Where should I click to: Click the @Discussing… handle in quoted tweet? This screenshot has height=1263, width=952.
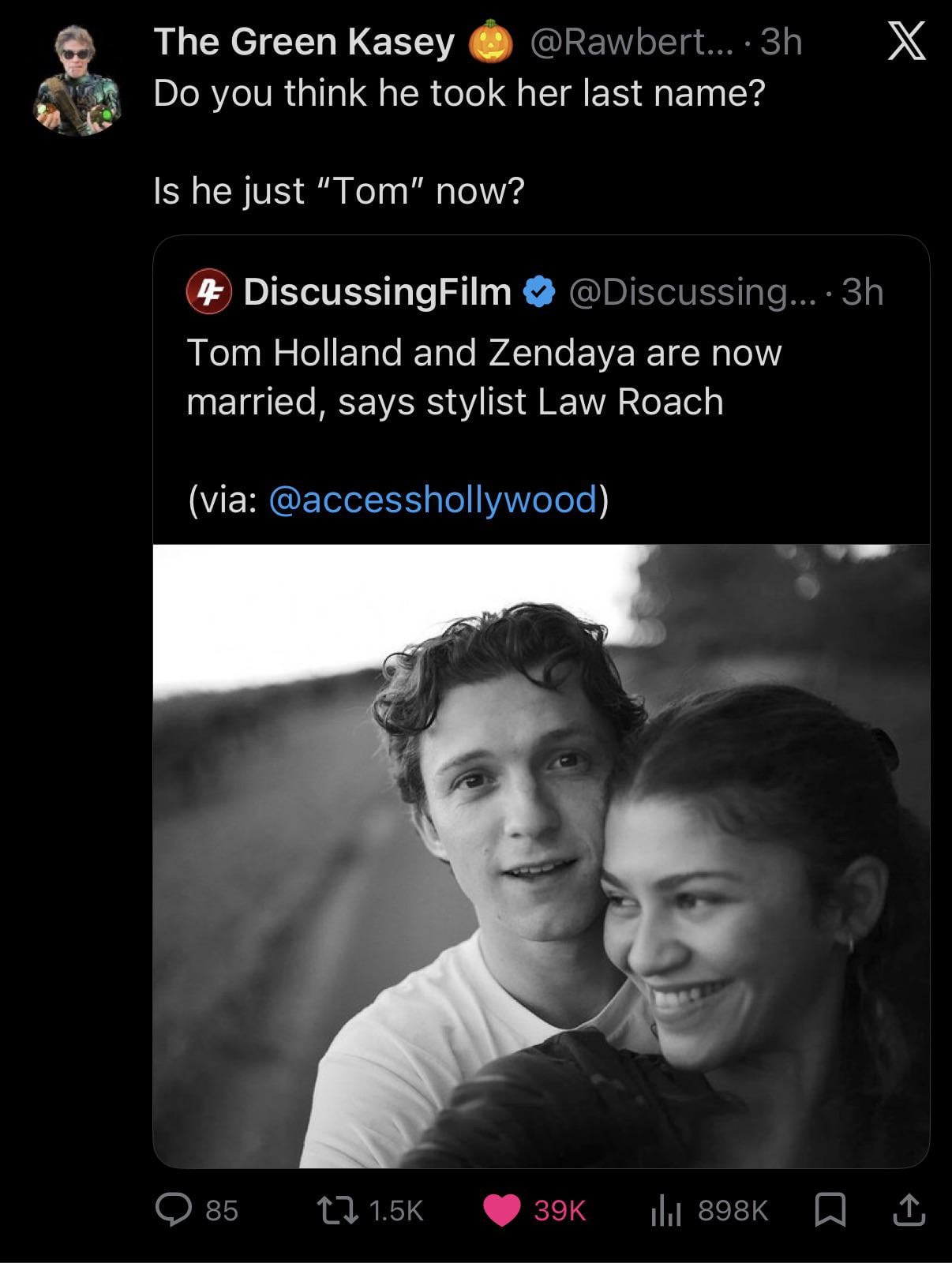[x=693, y=292]
